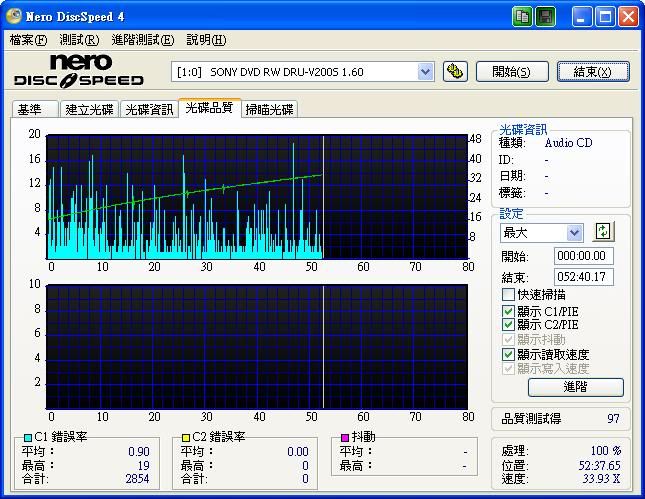Click the 結束 time field 052:40.17

tap(584, 276)
